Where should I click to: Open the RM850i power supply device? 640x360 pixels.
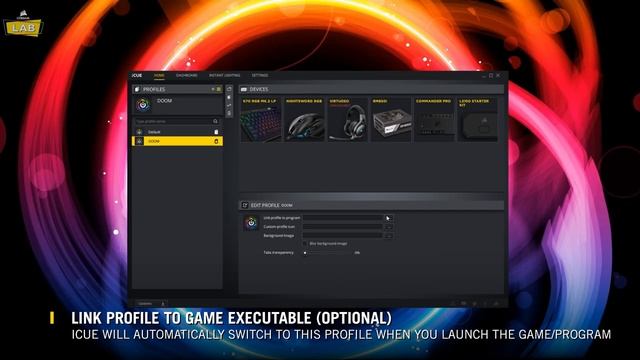pos(391,120)
